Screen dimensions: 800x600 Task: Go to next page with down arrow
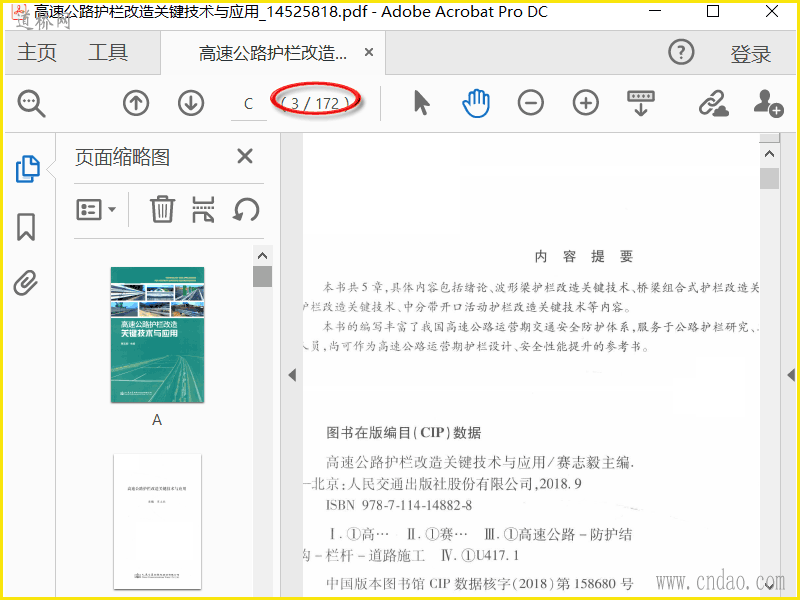[x=191, y=103]
